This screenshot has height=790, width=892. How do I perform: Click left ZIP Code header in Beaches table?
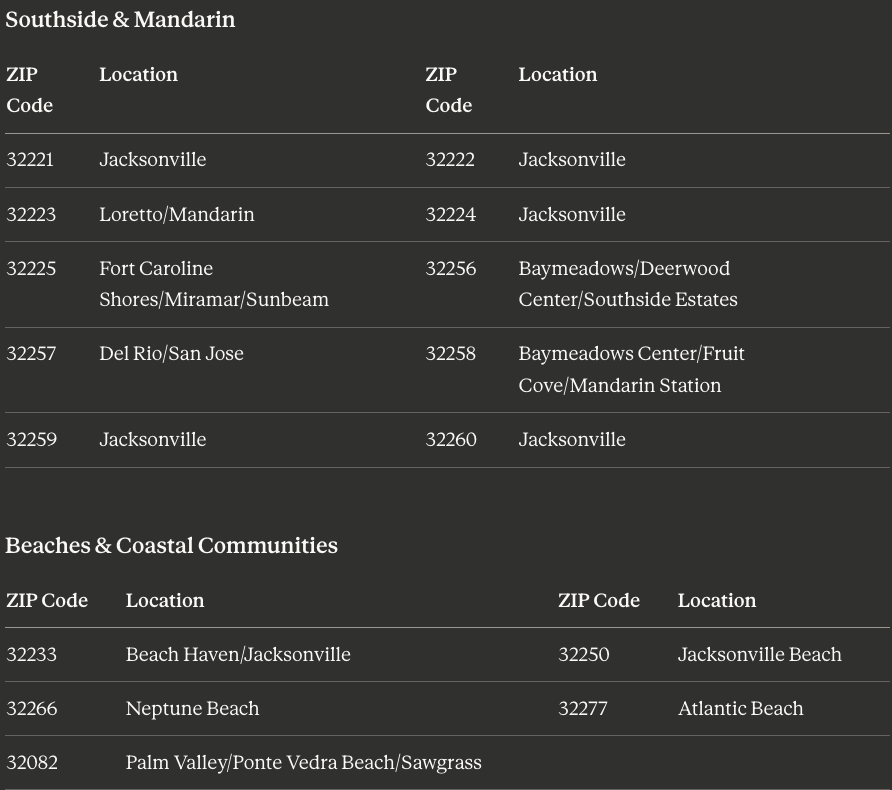[x=47, y=601]
